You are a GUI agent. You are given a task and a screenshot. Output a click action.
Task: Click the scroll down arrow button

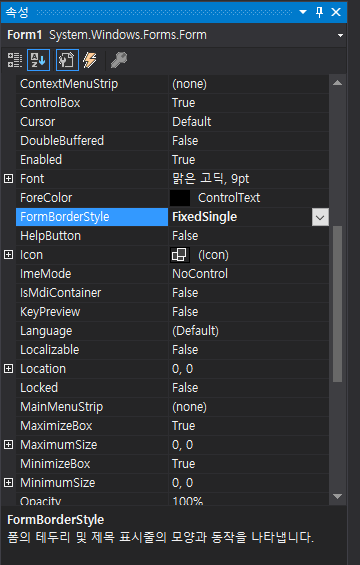point(338,496)
